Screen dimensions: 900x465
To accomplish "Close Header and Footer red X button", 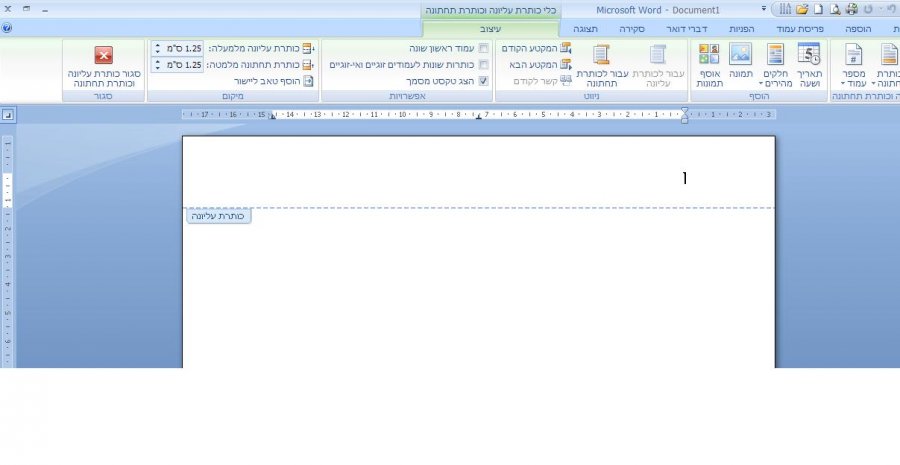I will coord(104,55).
